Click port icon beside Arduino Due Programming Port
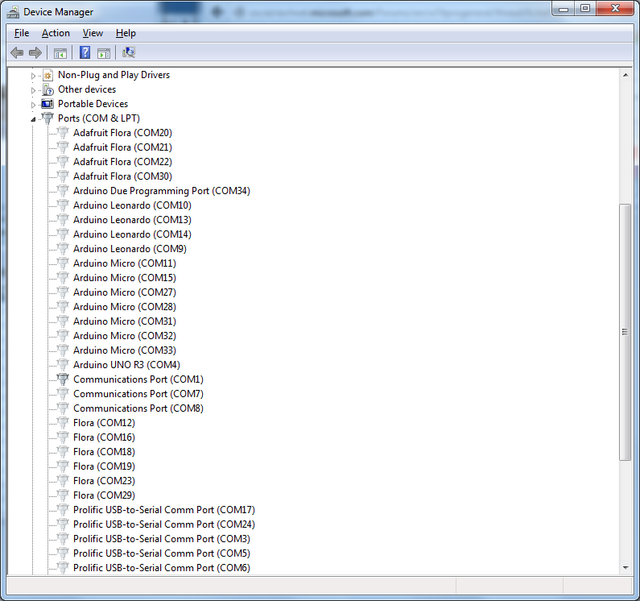The height and width of the screenshot is (601, 640). point(63,191)
